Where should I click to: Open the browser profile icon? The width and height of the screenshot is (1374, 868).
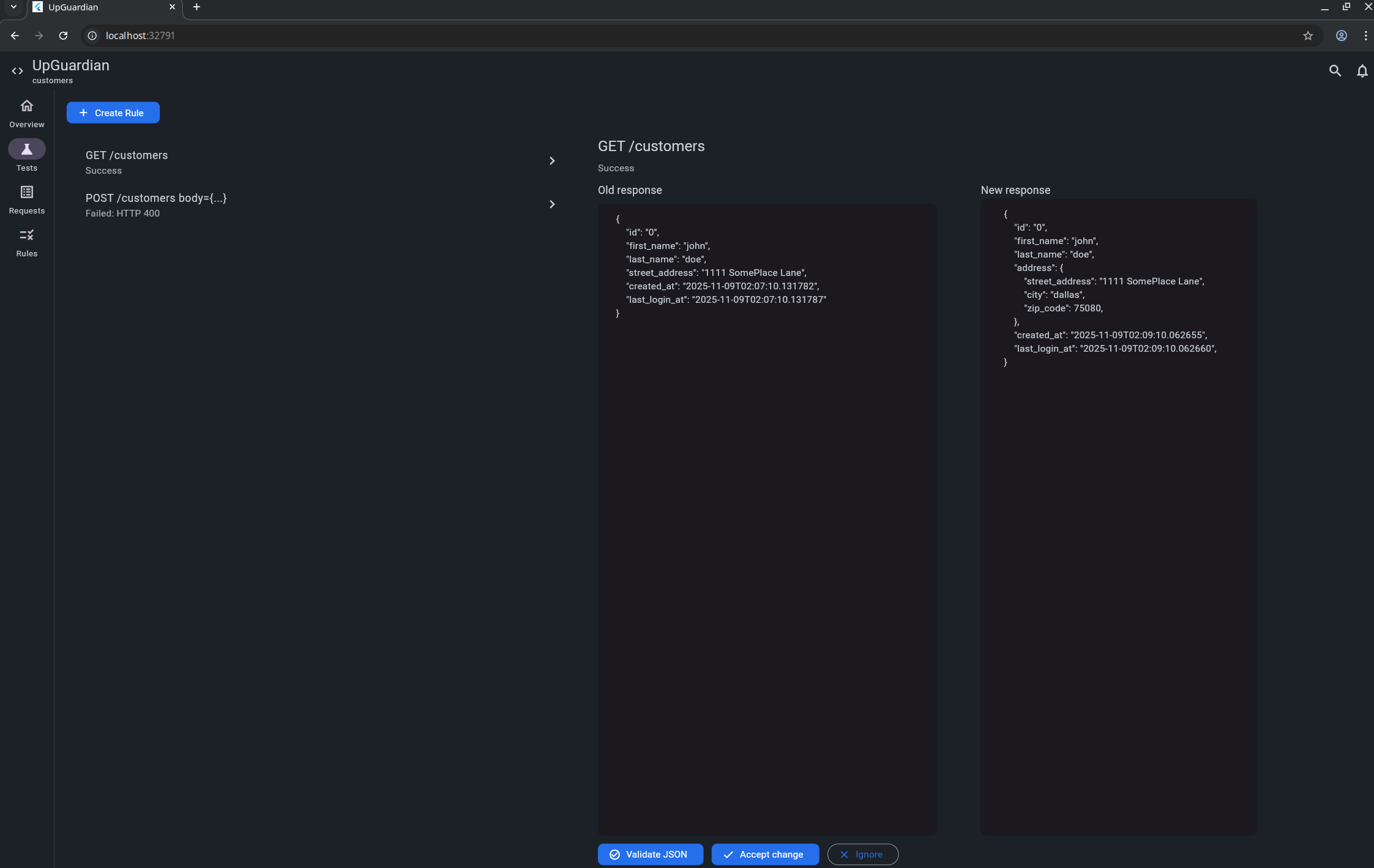pyautogui.click(x=1341, y=35)
